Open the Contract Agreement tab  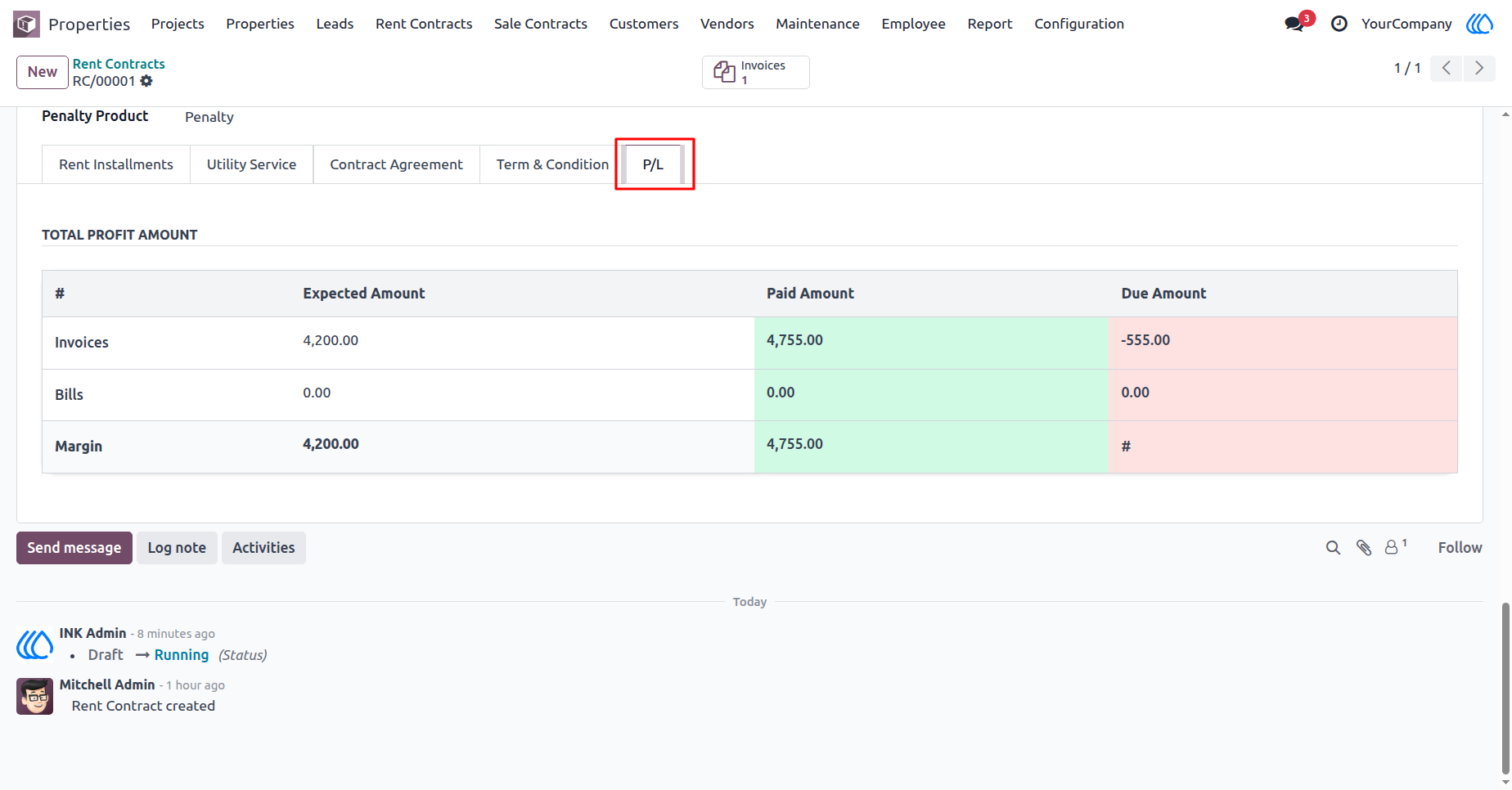point(397,164)
